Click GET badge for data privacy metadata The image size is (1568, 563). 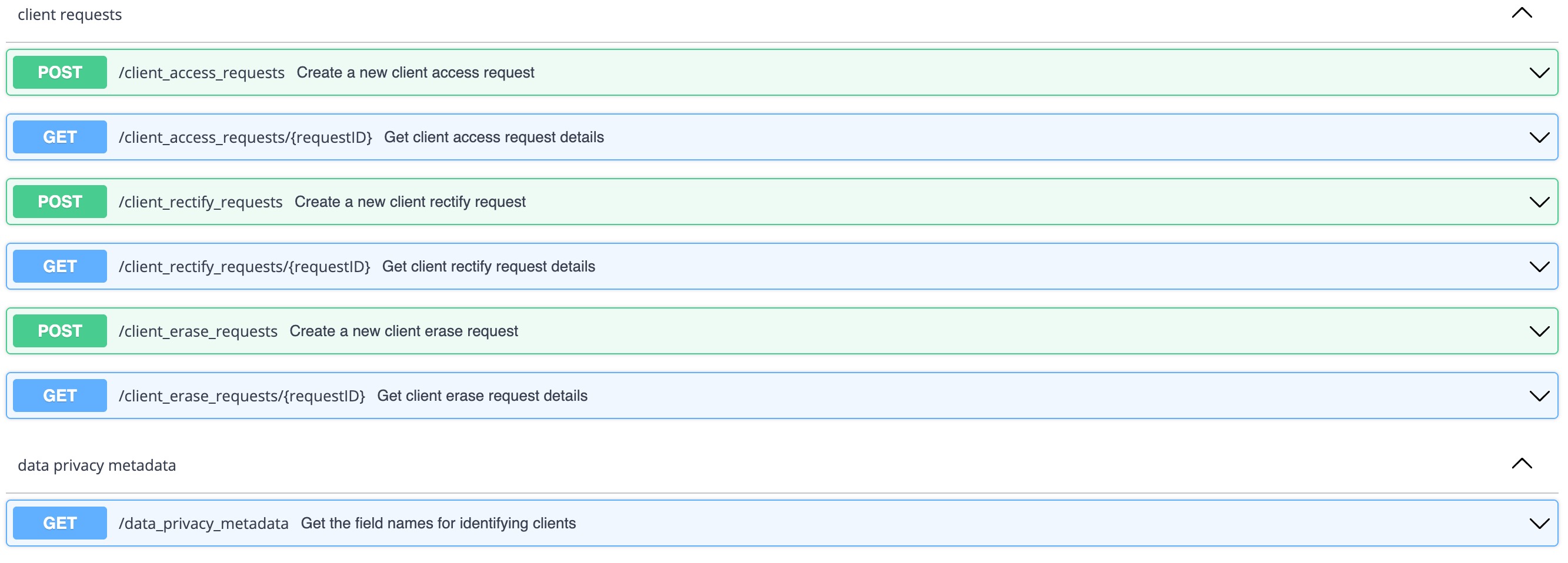[x=59, y=523]
